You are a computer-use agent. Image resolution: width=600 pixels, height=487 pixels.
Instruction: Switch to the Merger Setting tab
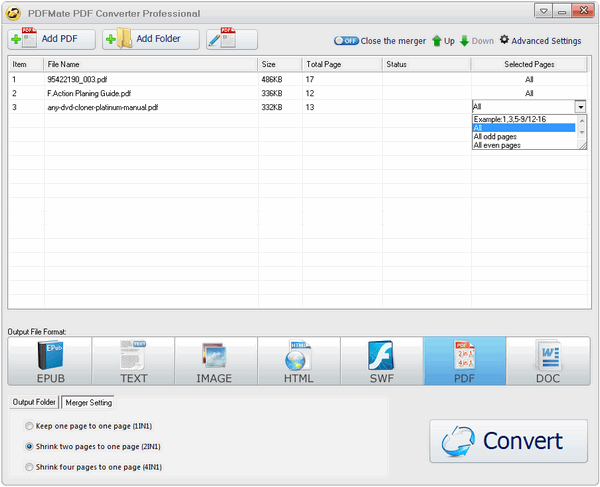point(88,402)
